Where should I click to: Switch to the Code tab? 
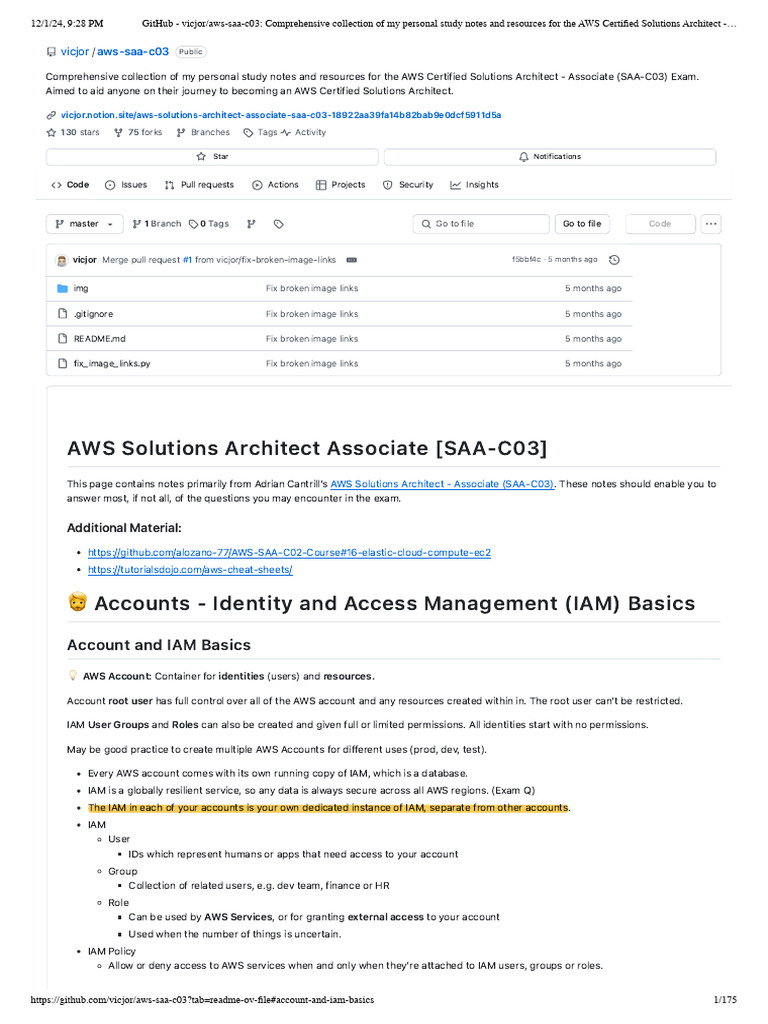[70, 185]
